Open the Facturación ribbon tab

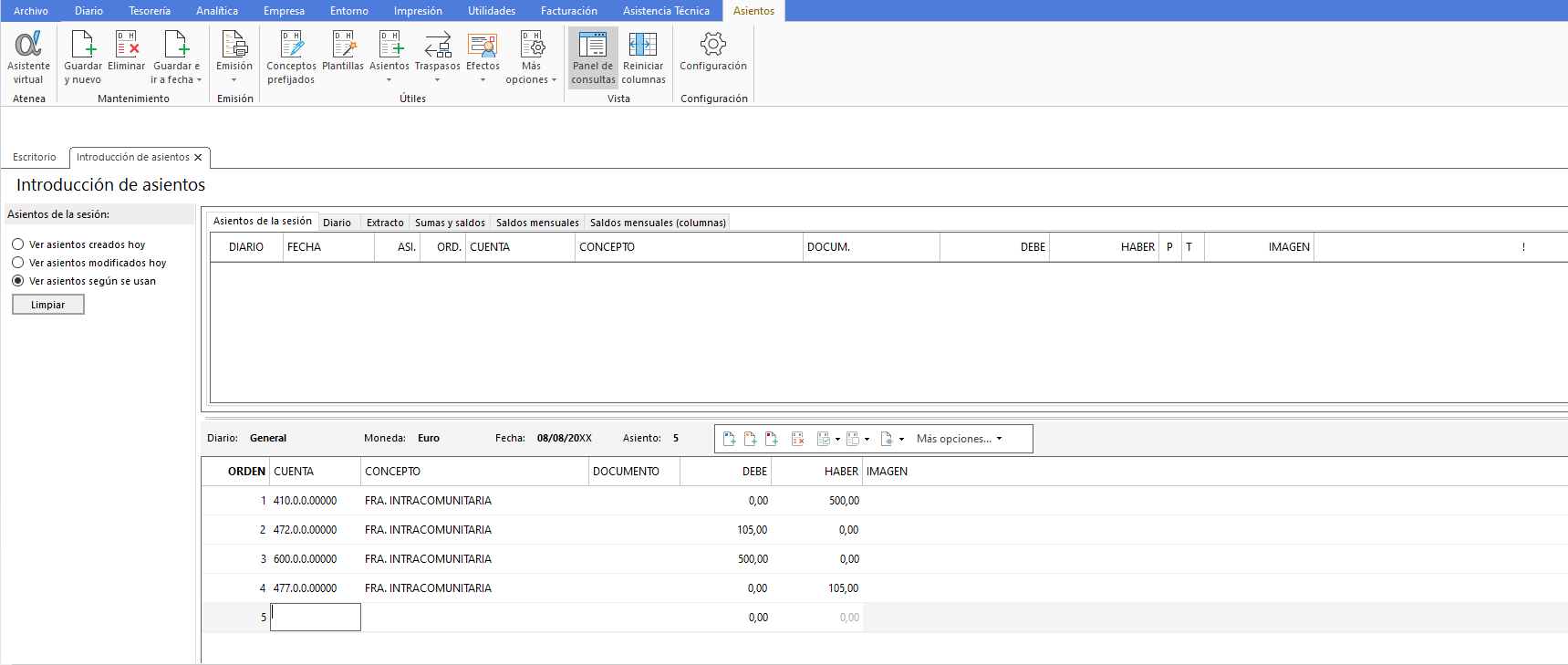(569, 11)
